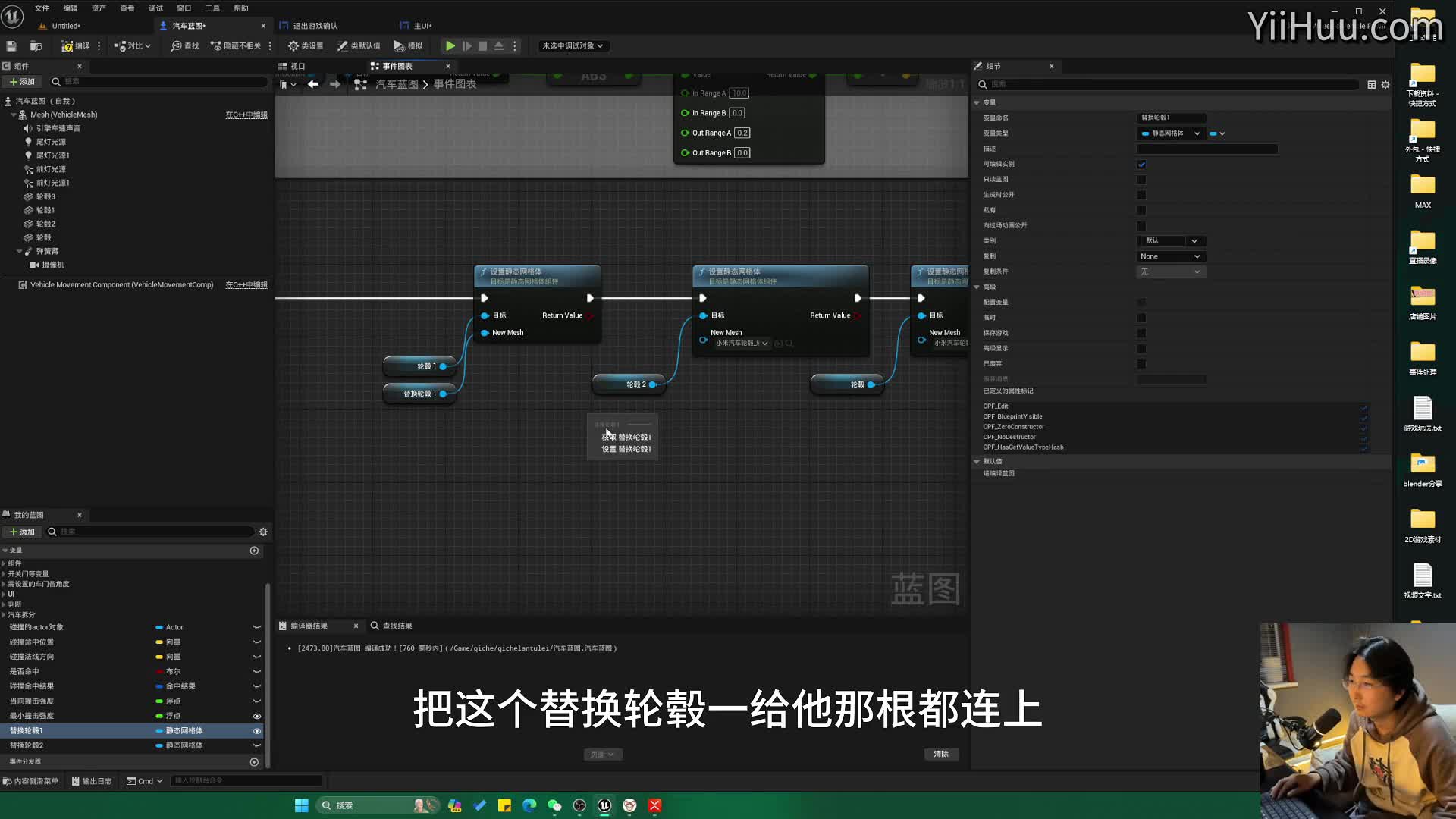This screenshot has height=819, width=1456.
Task: Expand the 开关门等变量 category
Action: pyautogui.click(x=5, y=574)
